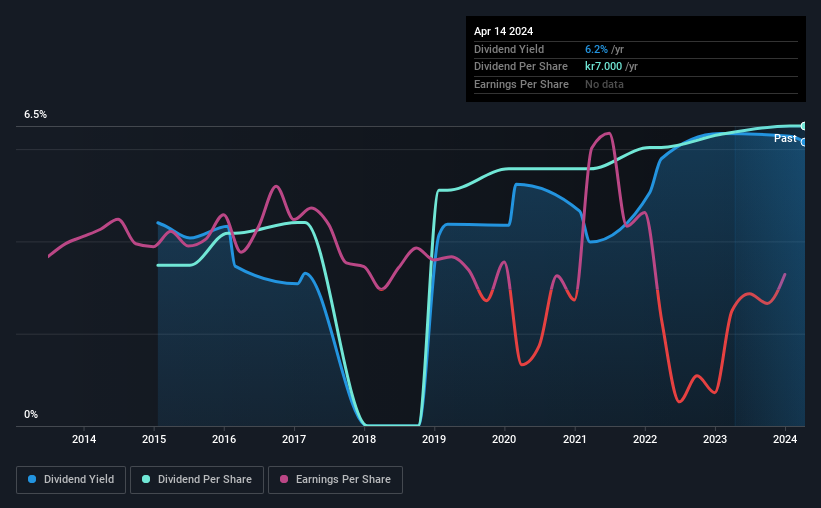821x508 pixels.
Task: Click the teal Dividend Per Share legend dot
Action: (146, 479)
